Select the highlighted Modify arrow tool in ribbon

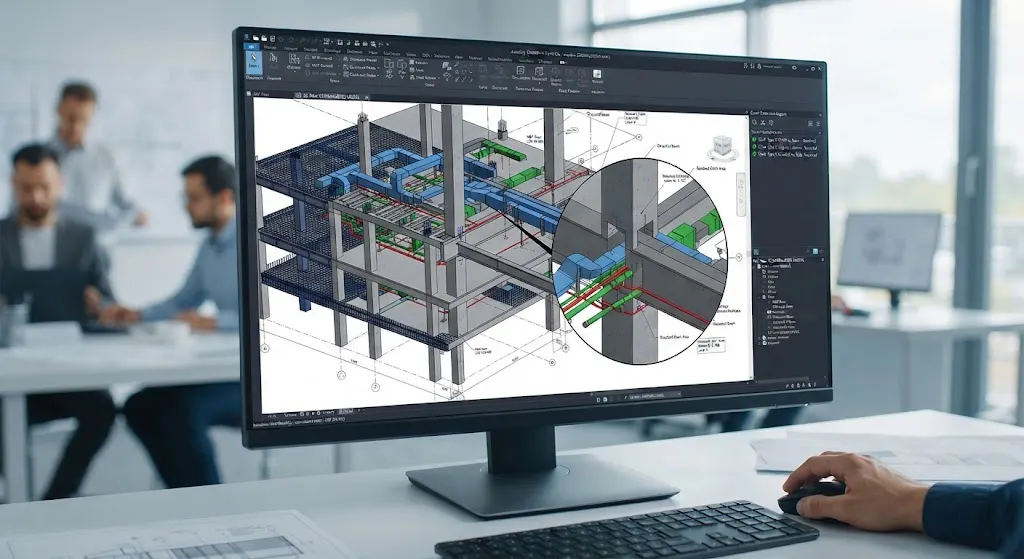pyautogui.click(x=253, y=61)
